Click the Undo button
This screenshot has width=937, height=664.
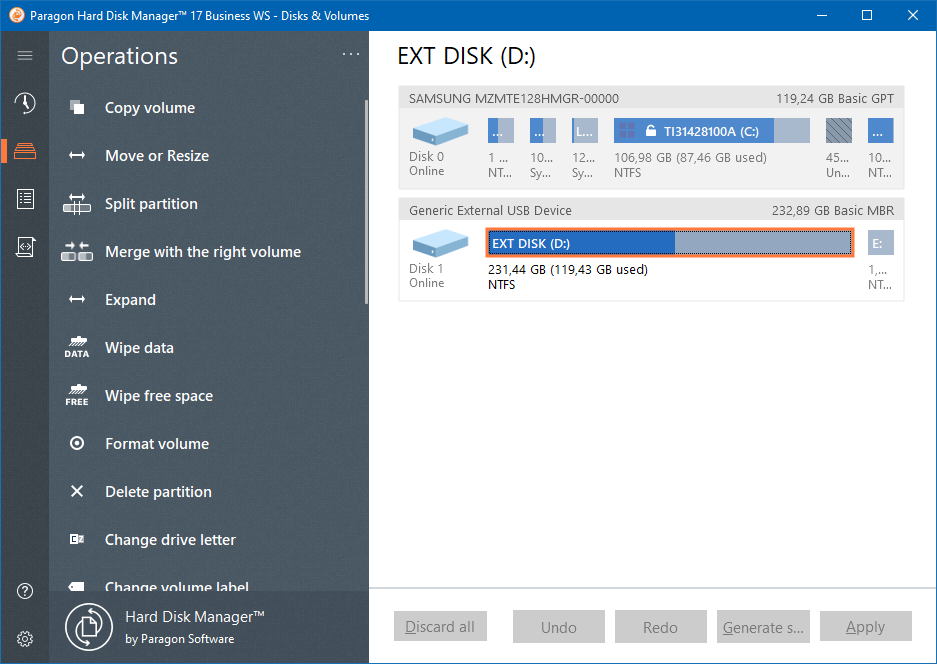click(559, 626)
